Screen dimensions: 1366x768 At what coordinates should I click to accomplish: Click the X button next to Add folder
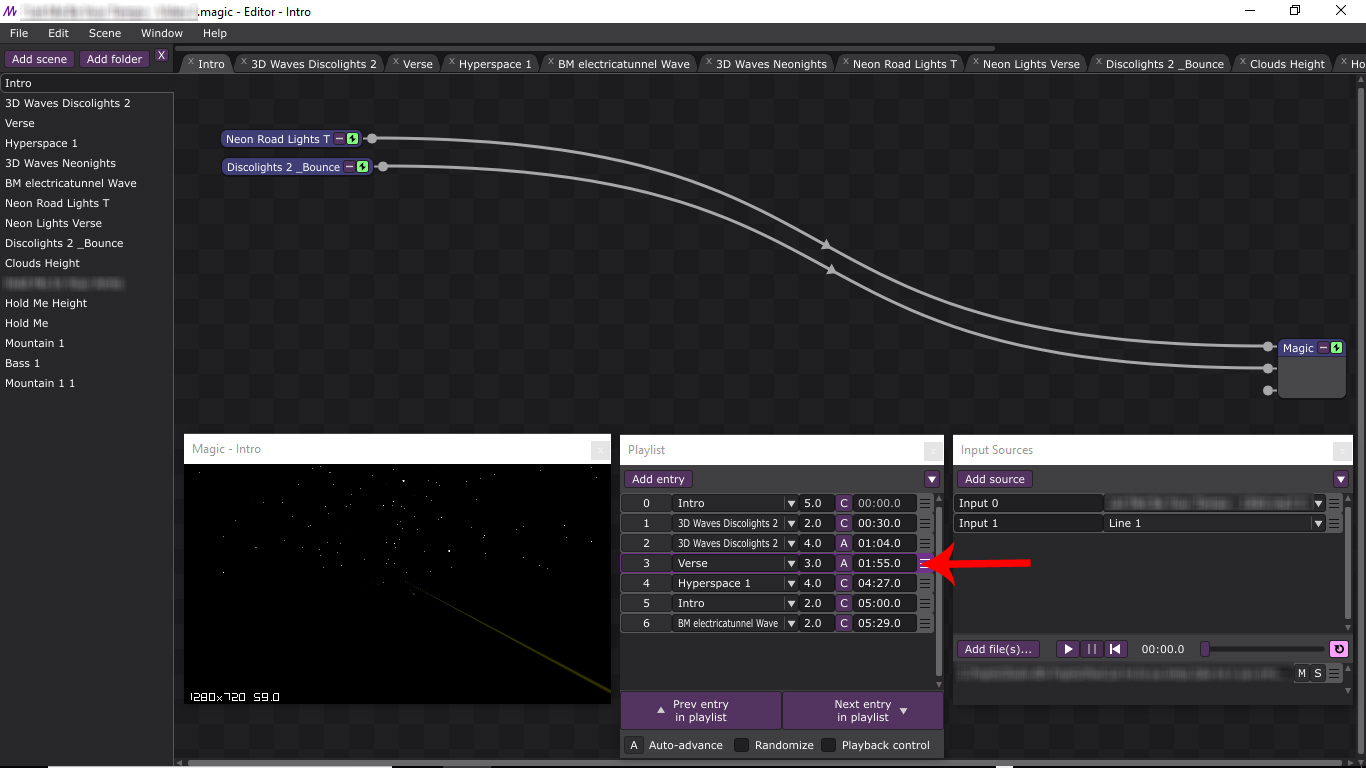[x=161, y=56]
